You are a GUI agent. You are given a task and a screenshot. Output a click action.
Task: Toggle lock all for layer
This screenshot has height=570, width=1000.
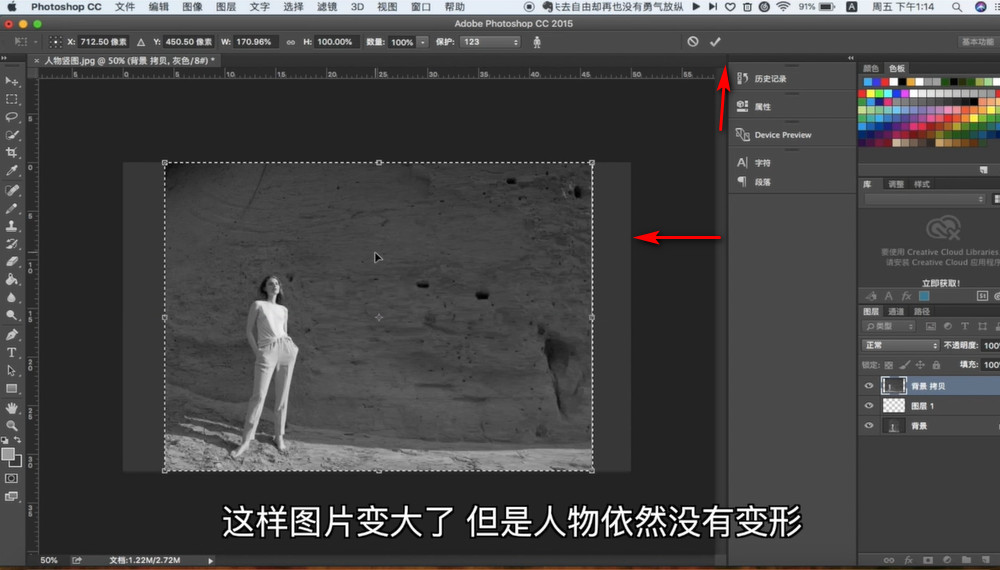[936, 365]
